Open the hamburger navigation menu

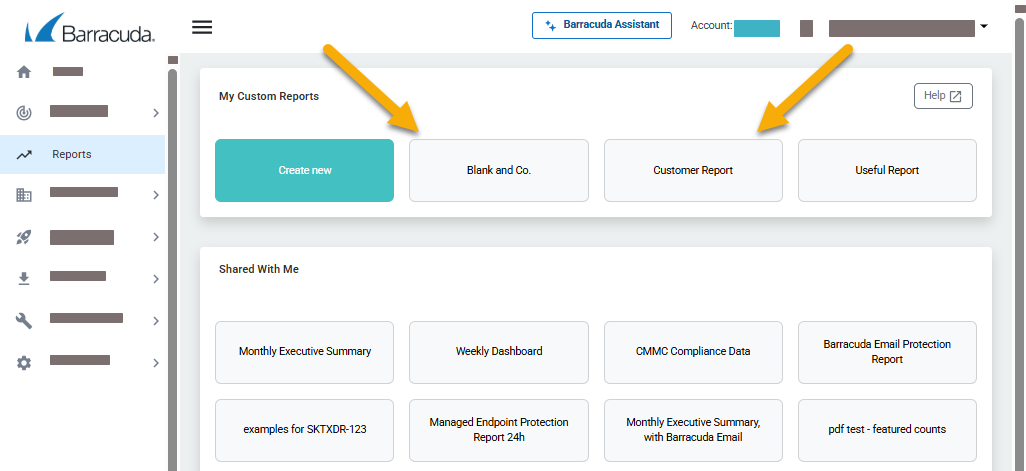[202, 27]
